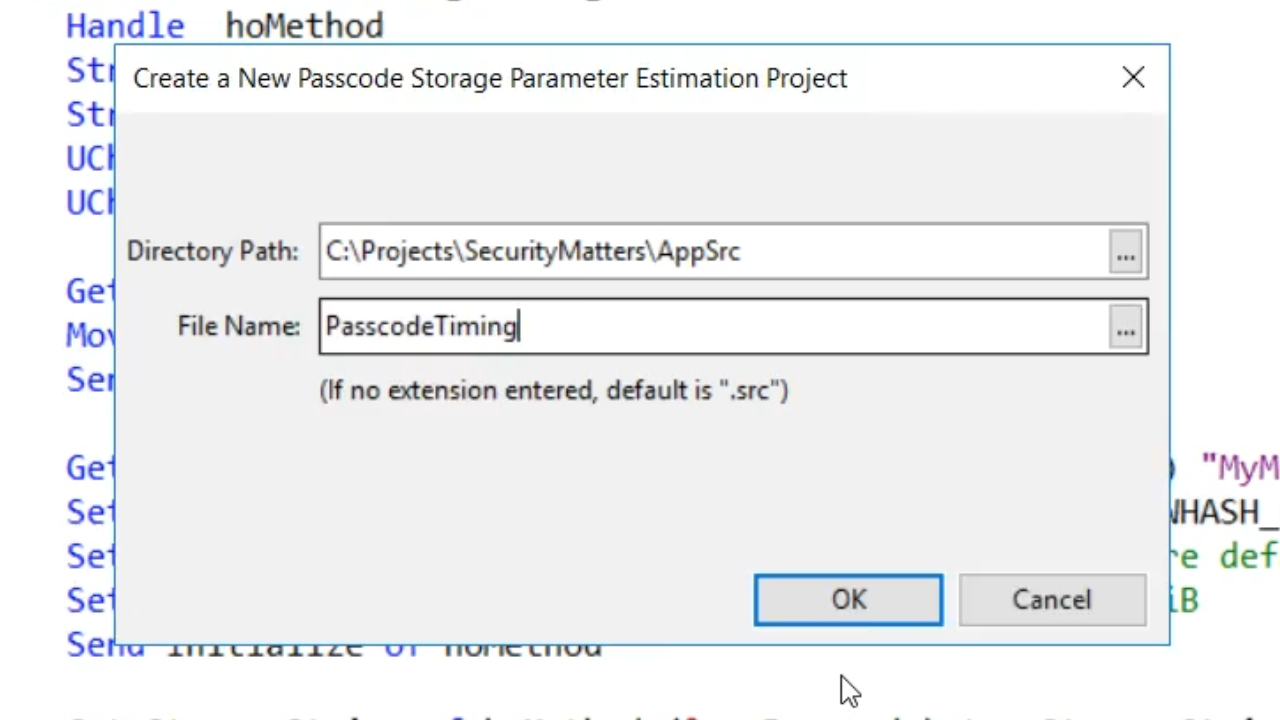Viewport: 1280px width, 720px height.
Task: Click the green "iB" comment text
Action: (1185, 600)
